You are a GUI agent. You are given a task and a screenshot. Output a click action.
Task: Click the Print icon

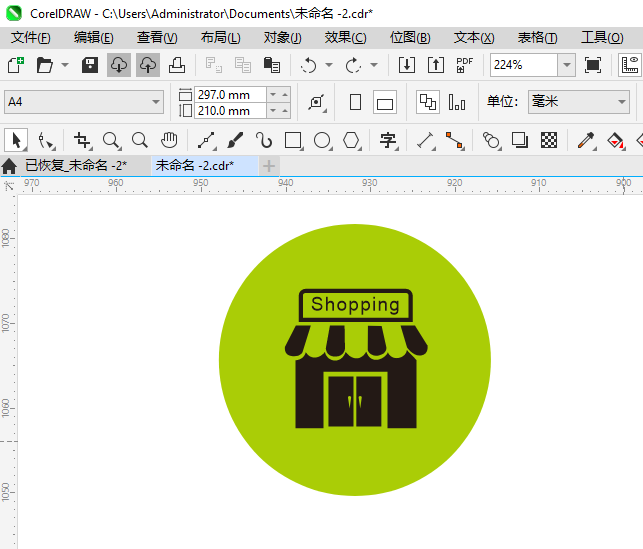pyautogui.click(x=177, y=65)
